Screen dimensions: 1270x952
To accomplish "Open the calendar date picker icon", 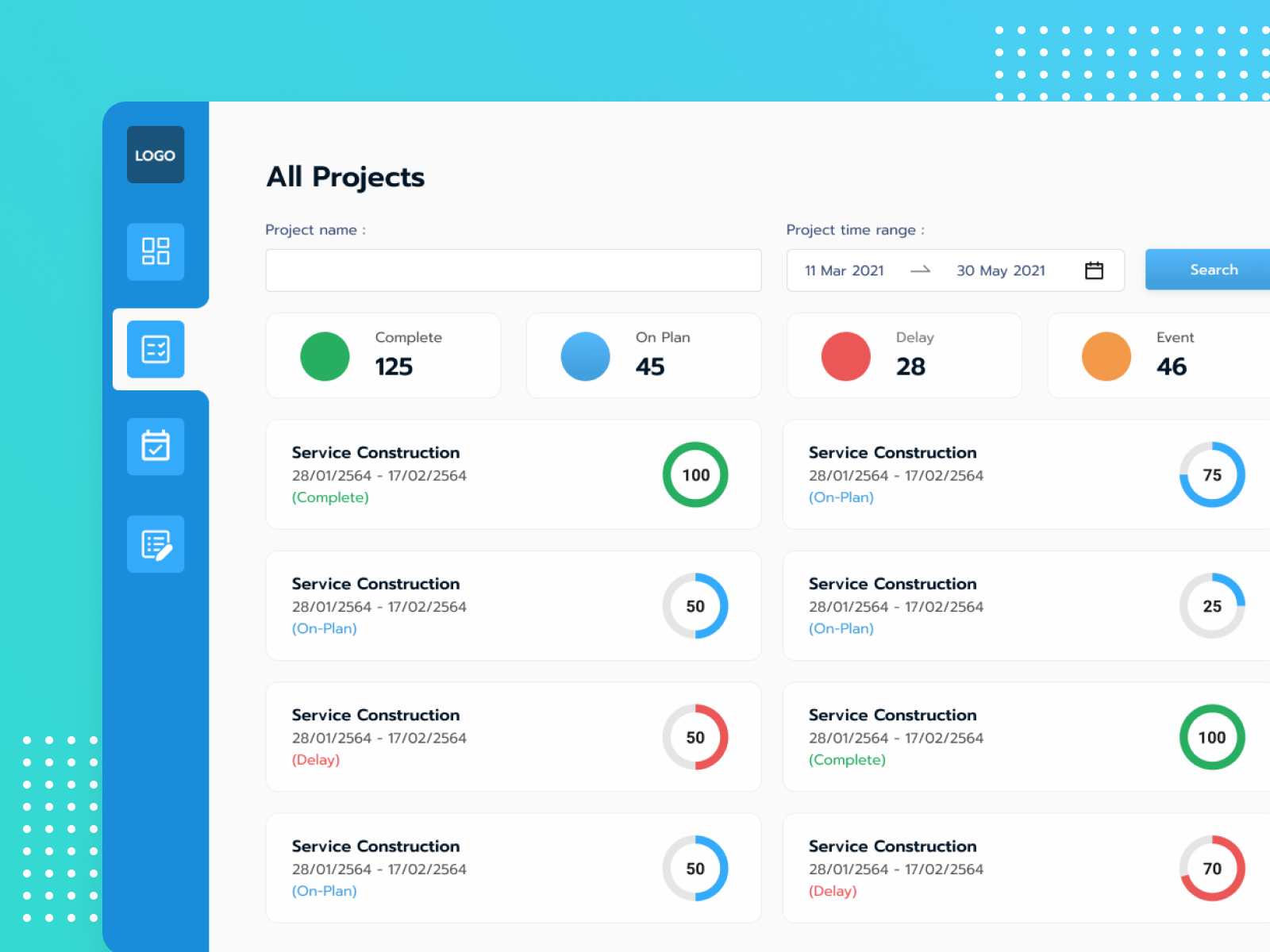I will [x=1094, y=271].
